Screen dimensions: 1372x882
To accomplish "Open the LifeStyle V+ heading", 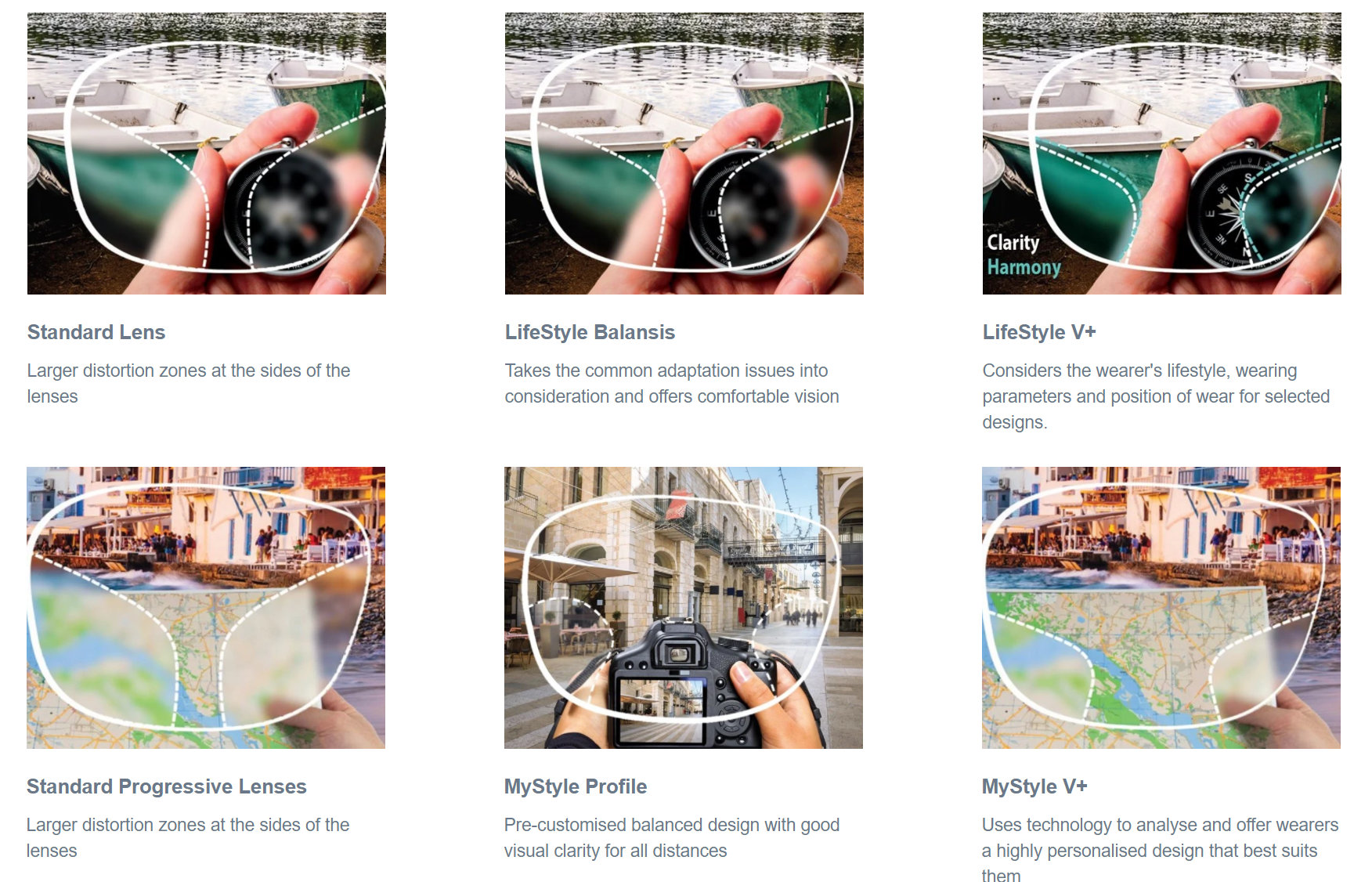I will [x=1039, y=332].
